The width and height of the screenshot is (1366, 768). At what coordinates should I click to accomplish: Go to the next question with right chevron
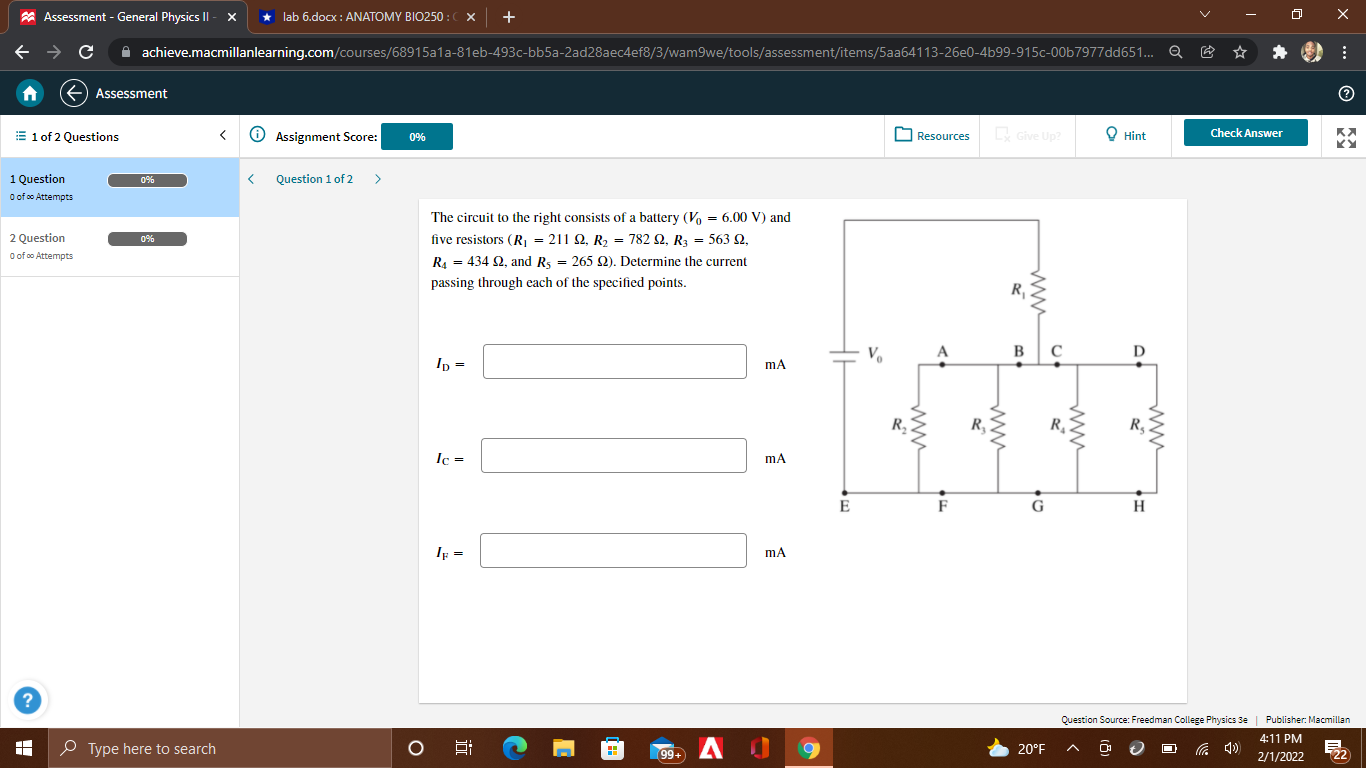click(378, 178)
